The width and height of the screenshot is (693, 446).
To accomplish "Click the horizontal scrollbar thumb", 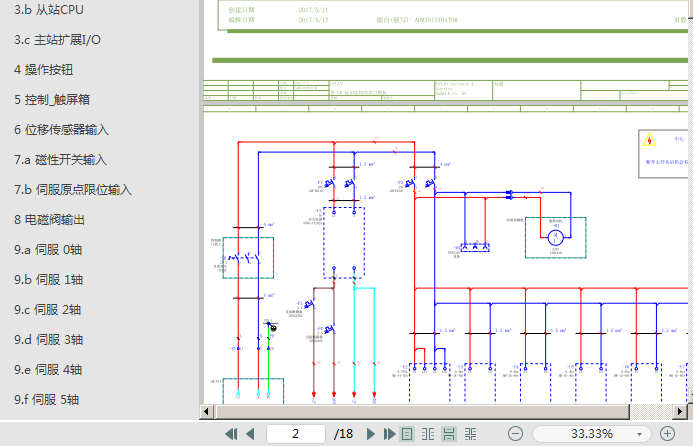I will click(x=422, y=412).
